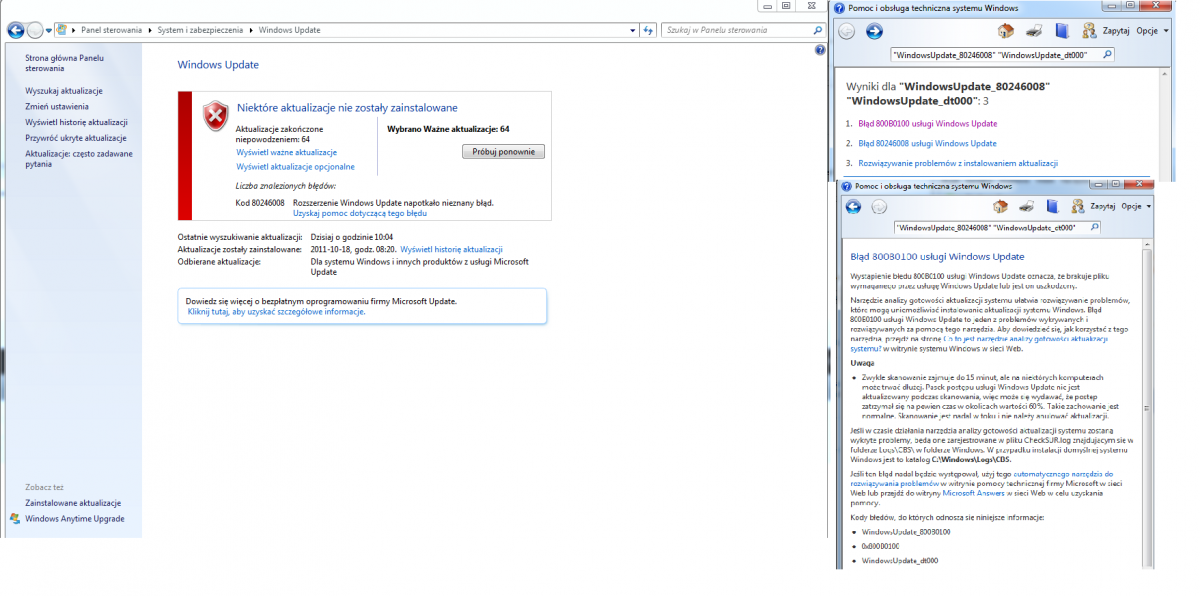Open Microsoft Answers link in article
This screenshot has height=596, width=1200.
pyautogui.click(x=976, y=493)
